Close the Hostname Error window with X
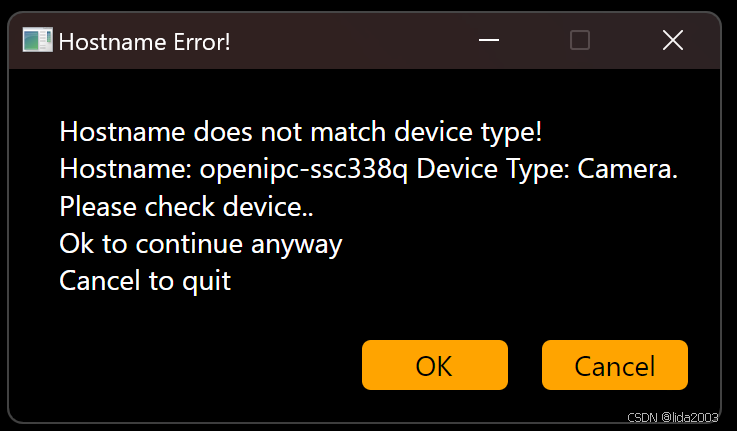The image size is (737, 431). [x=673, y=40]
